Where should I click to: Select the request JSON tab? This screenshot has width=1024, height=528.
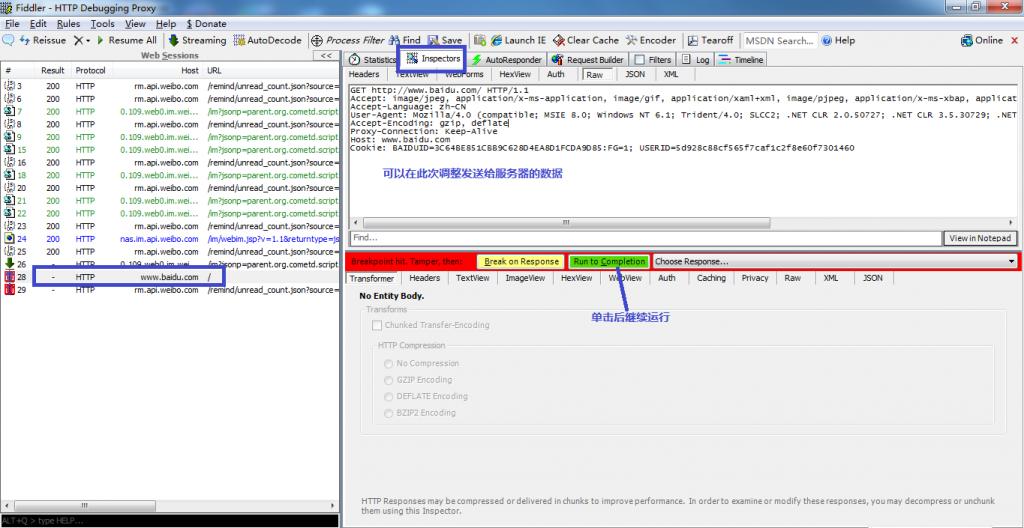635,74
